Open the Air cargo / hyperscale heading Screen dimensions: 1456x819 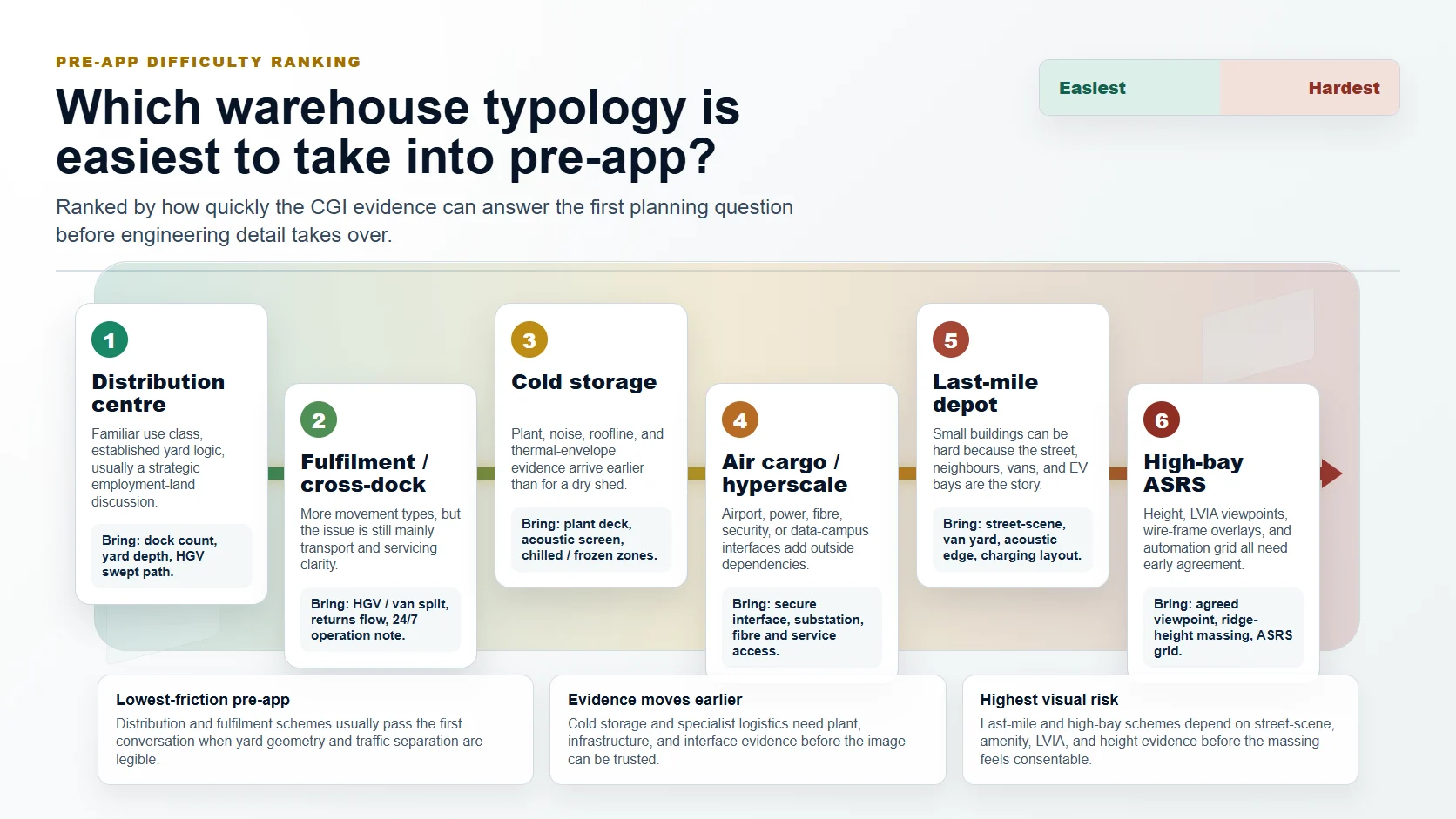tap(785, 473)
